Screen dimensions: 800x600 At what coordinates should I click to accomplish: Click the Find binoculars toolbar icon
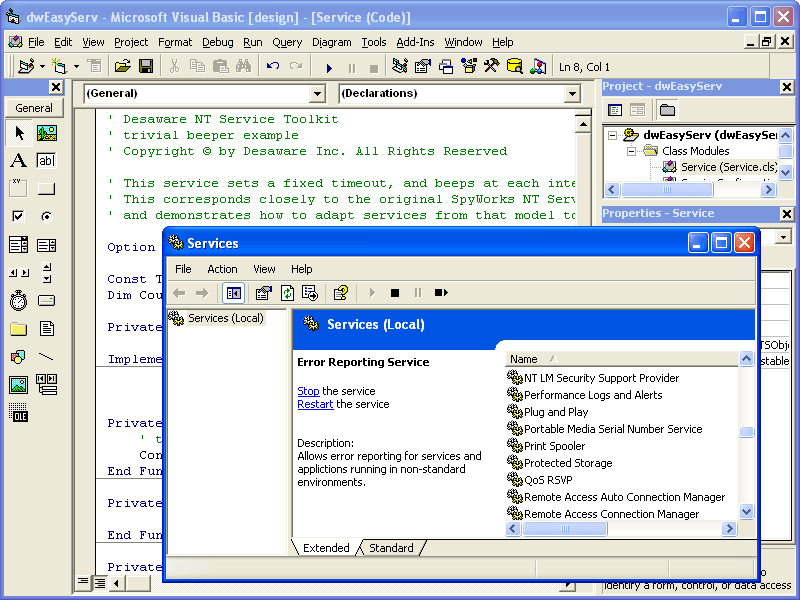pyautogui.click(x=243, y=66)
